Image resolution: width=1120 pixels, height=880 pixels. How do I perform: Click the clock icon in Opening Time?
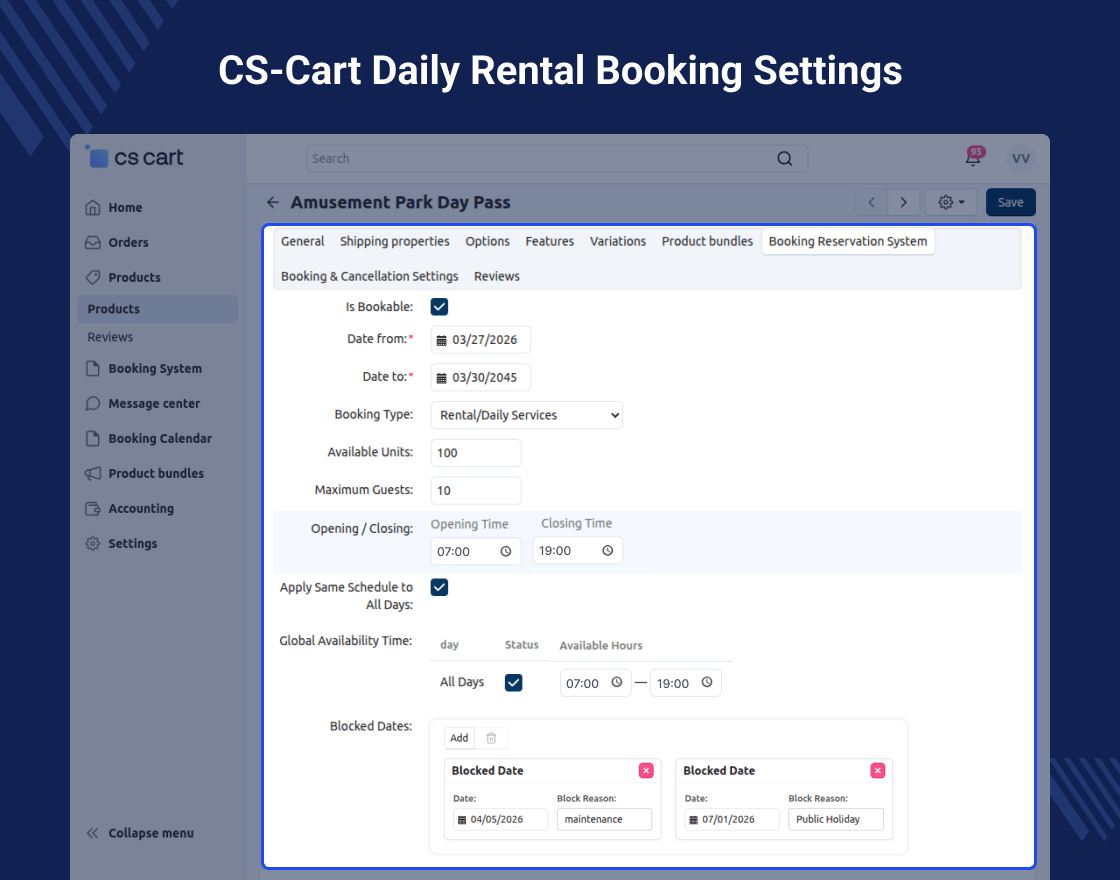[506, 551]
